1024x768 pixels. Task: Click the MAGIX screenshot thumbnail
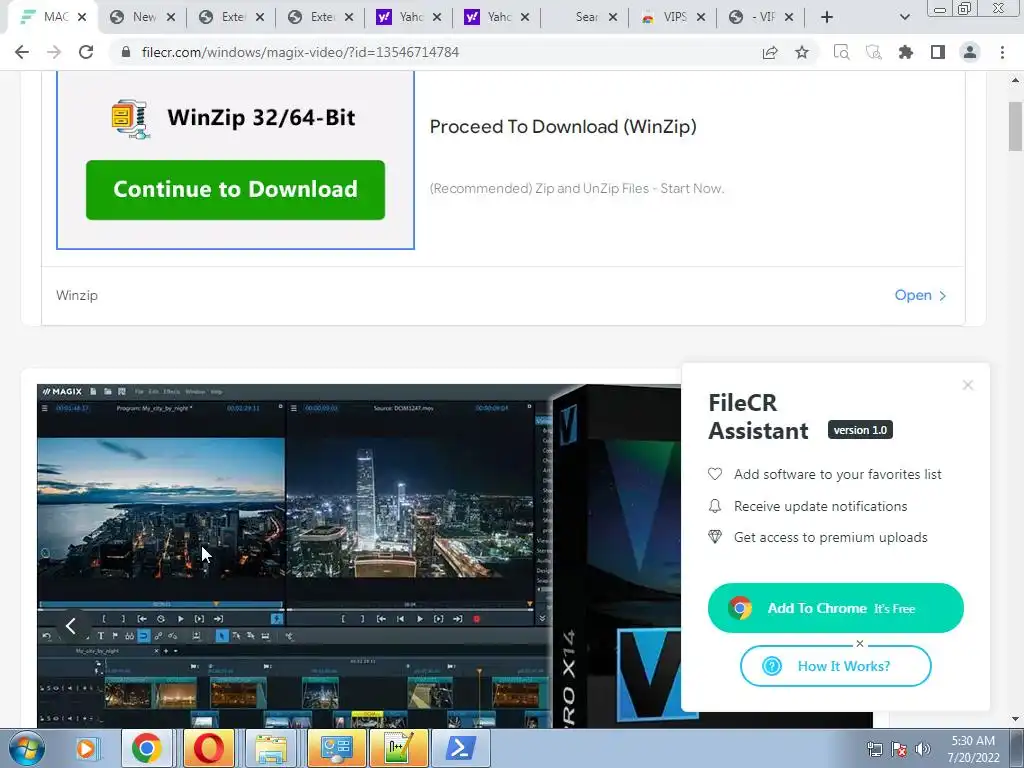pyautogui.click(x=358, y=555)
